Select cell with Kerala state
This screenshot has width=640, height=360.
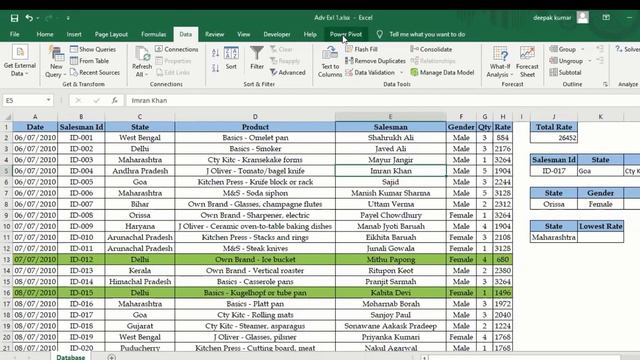pos(140,271)
